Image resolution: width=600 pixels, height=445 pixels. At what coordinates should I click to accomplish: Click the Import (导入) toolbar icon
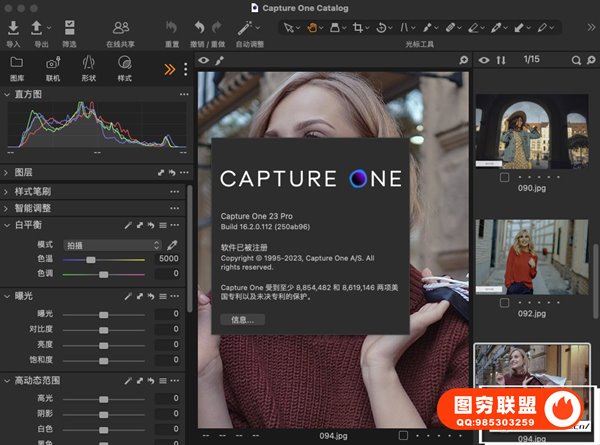[13, 28]
